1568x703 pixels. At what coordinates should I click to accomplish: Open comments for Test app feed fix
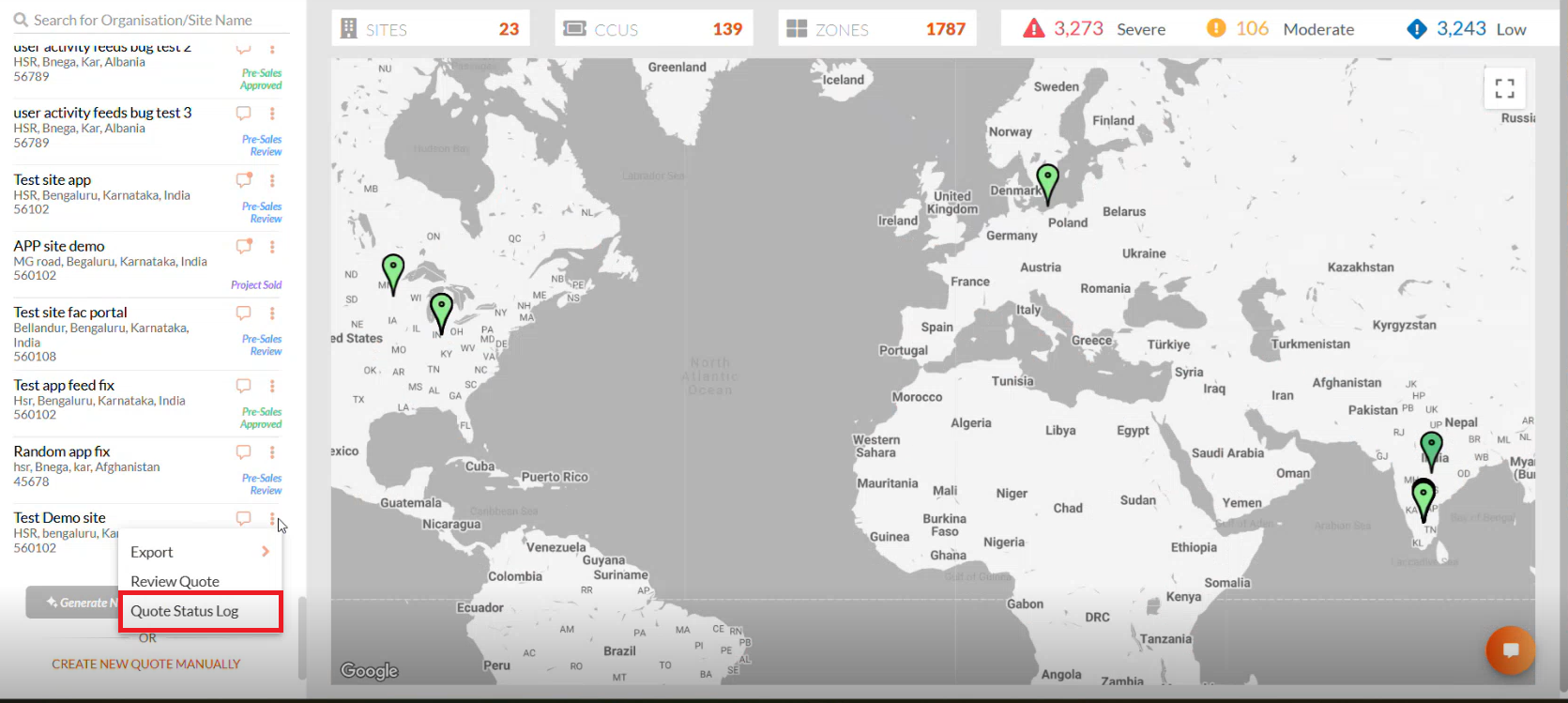[244, 386]
